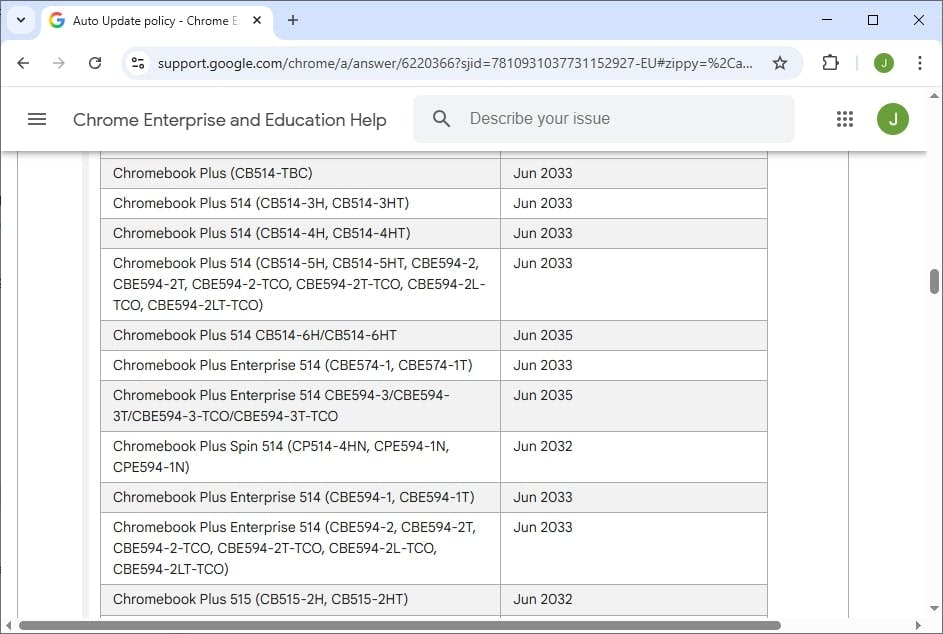The width and height of the screenshot is (943, 634).
Task: Close the Auto Update policy tab
Action: [258, 20]
